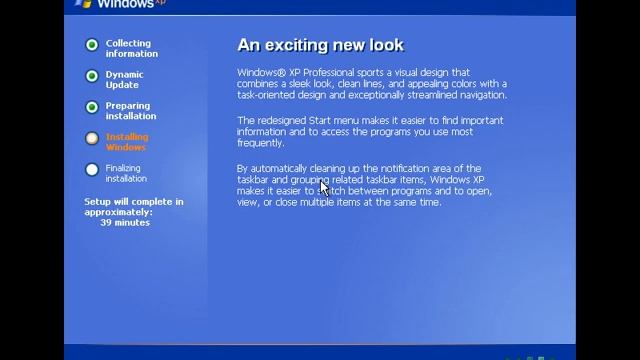640x360 pixels.
Task: Click paragraph beginning "The redesigned Start menu"
Action: click(x=370, y=131)
